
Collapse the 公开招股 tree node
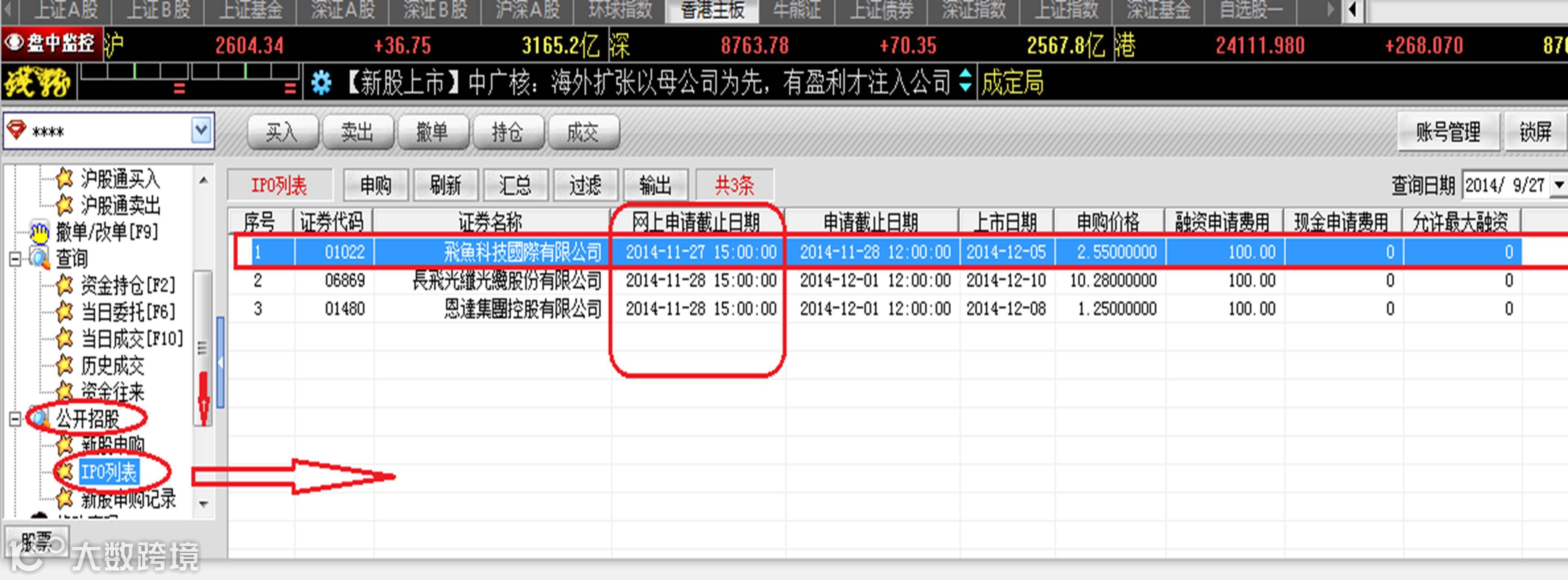click(15, 419)
